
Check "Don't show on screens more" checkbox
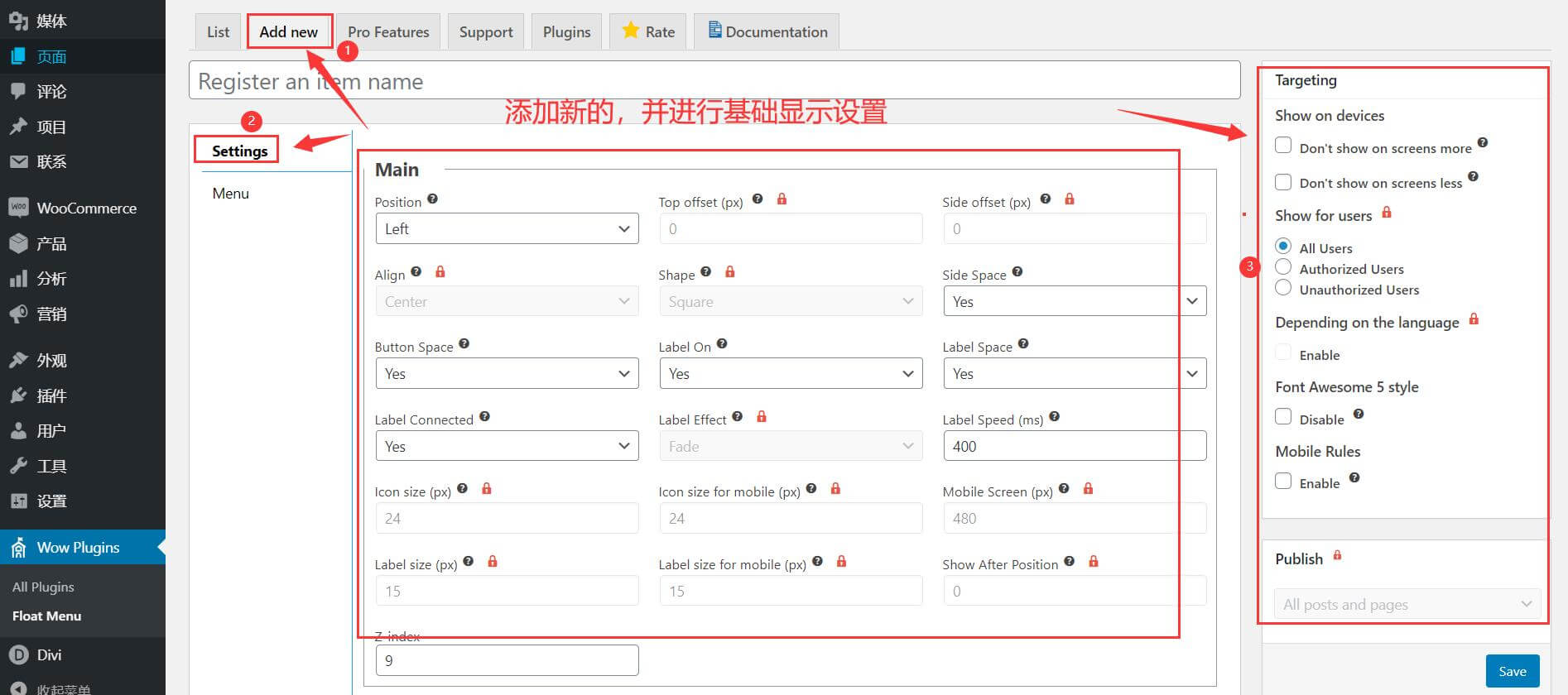[1283, 146]
